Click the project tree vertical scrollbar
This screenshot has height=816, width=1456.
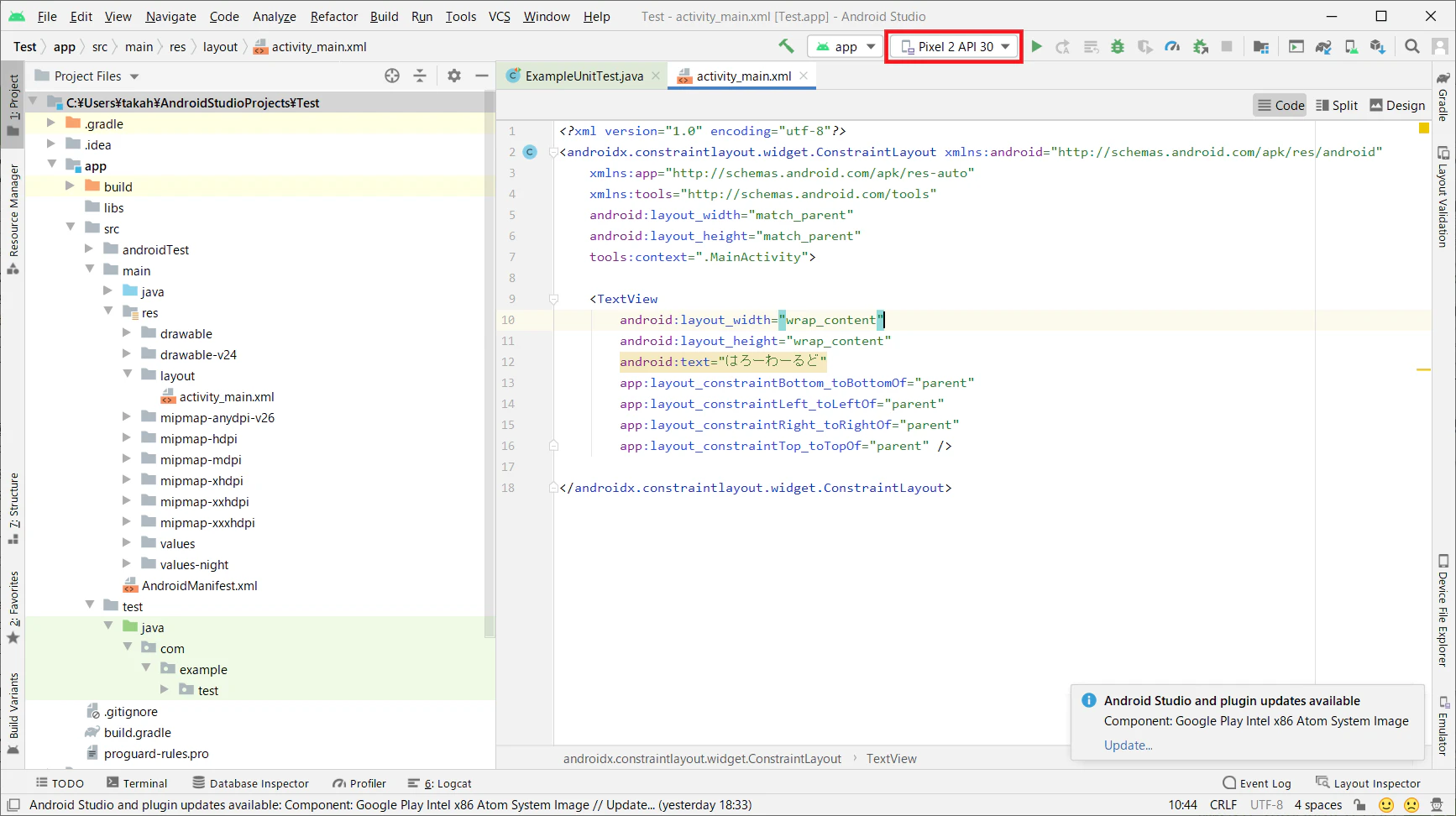[490, 361]
